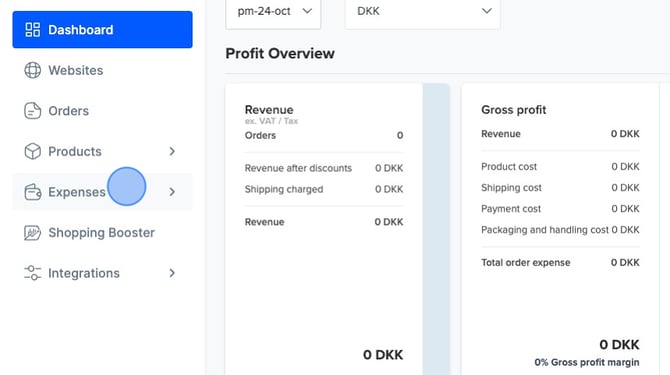Expand the Expenses submenu chevron

(x=172, y=192)
